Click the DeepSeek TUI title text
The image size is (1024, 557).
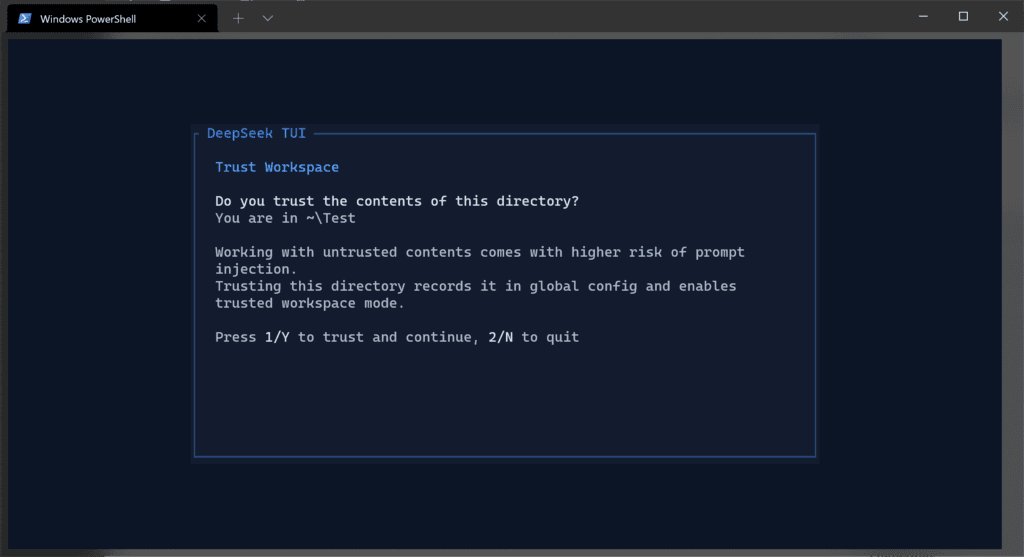coord(256,133)
